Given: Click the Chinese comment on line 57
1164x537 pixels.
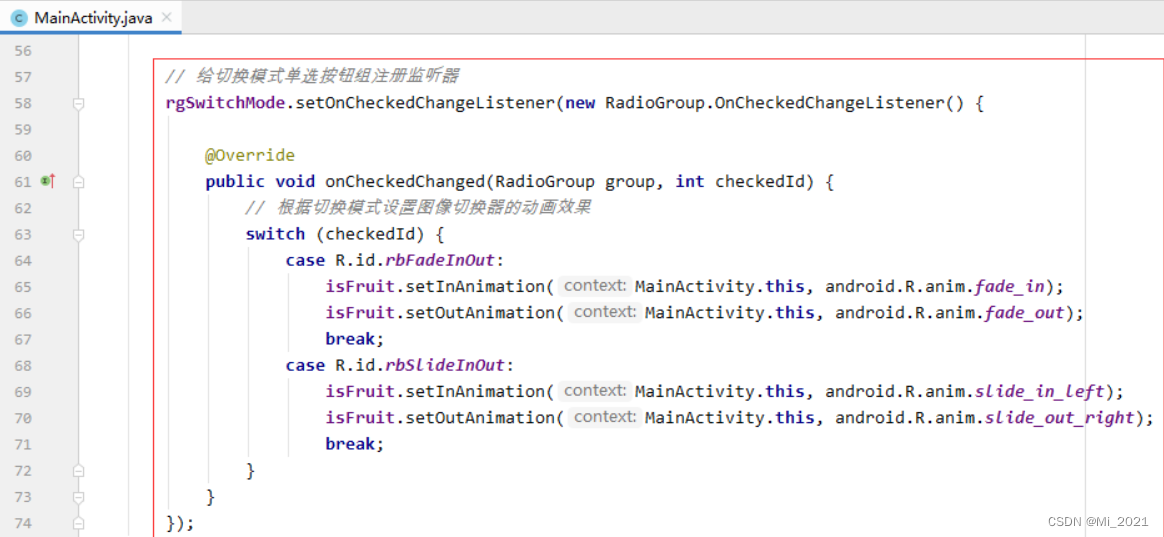Looking at the screenshot, I should coord(313,77).
